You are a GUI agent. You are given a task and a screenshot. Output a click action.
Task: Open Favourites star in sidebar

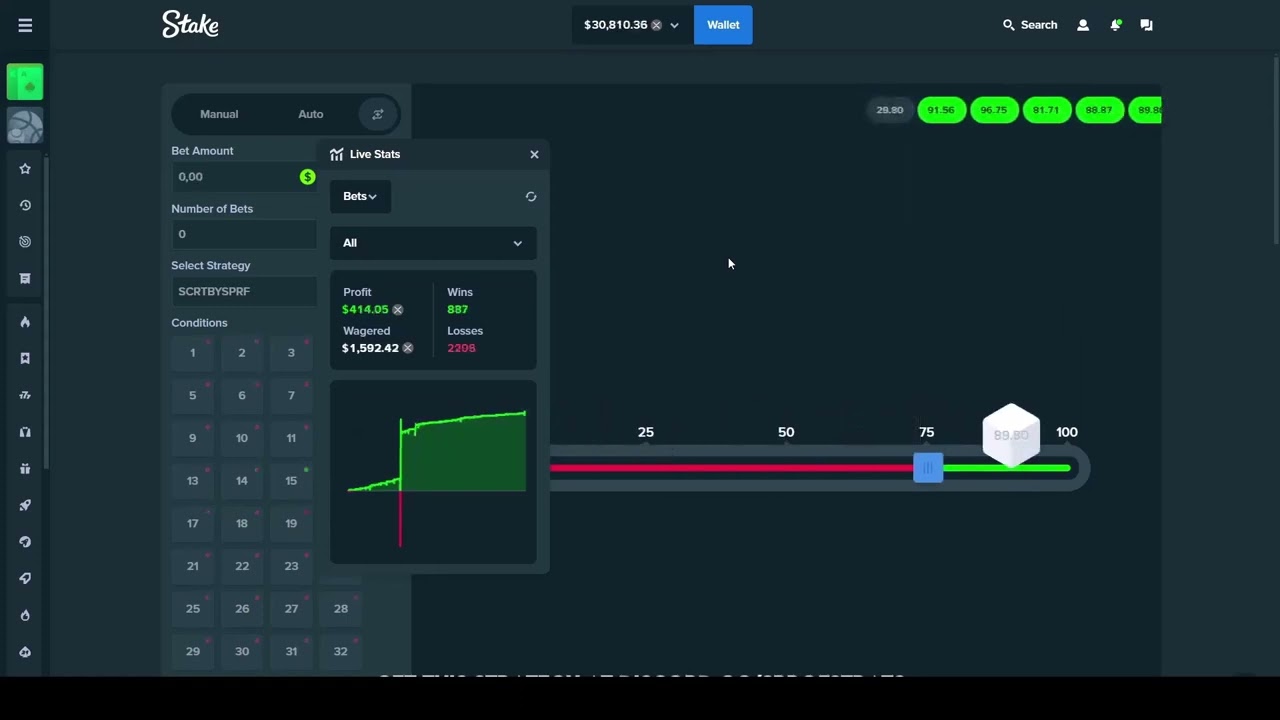click(25, 169)
